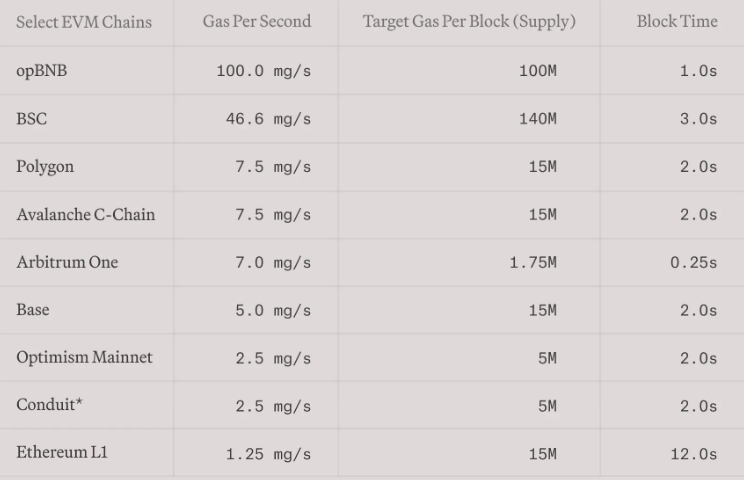Select the Base chain name
Screen dimensions: 744x480
pyautogui.click(x=33, y=310)
